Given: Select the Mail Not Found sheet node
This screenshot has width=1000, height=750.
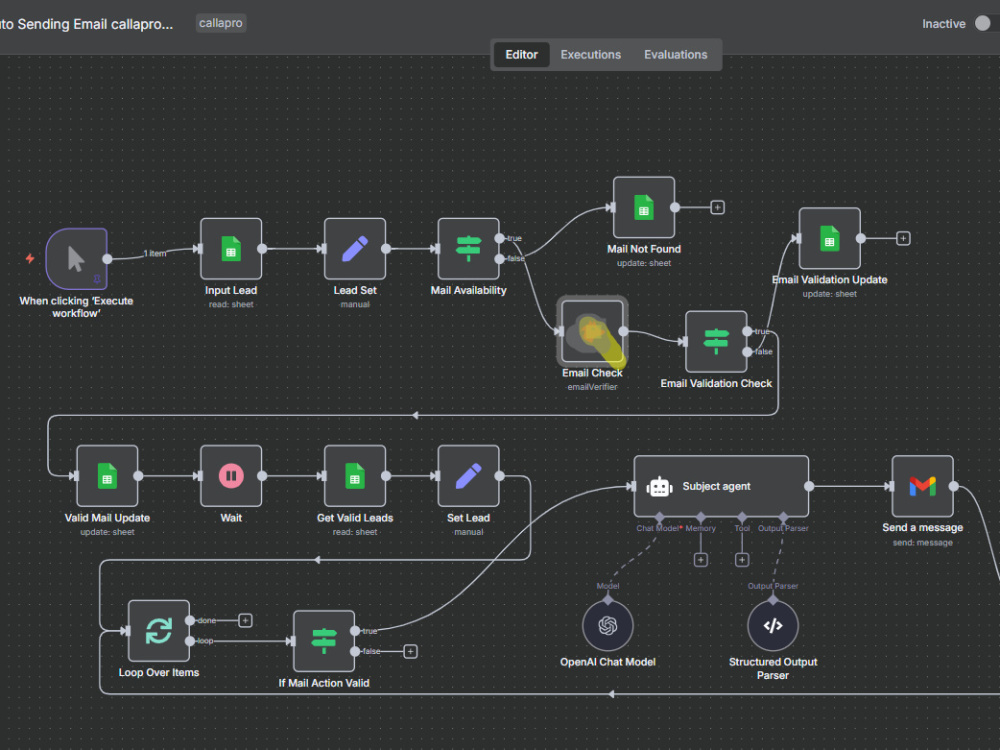Looking at the screenshot, I should 643,207.
